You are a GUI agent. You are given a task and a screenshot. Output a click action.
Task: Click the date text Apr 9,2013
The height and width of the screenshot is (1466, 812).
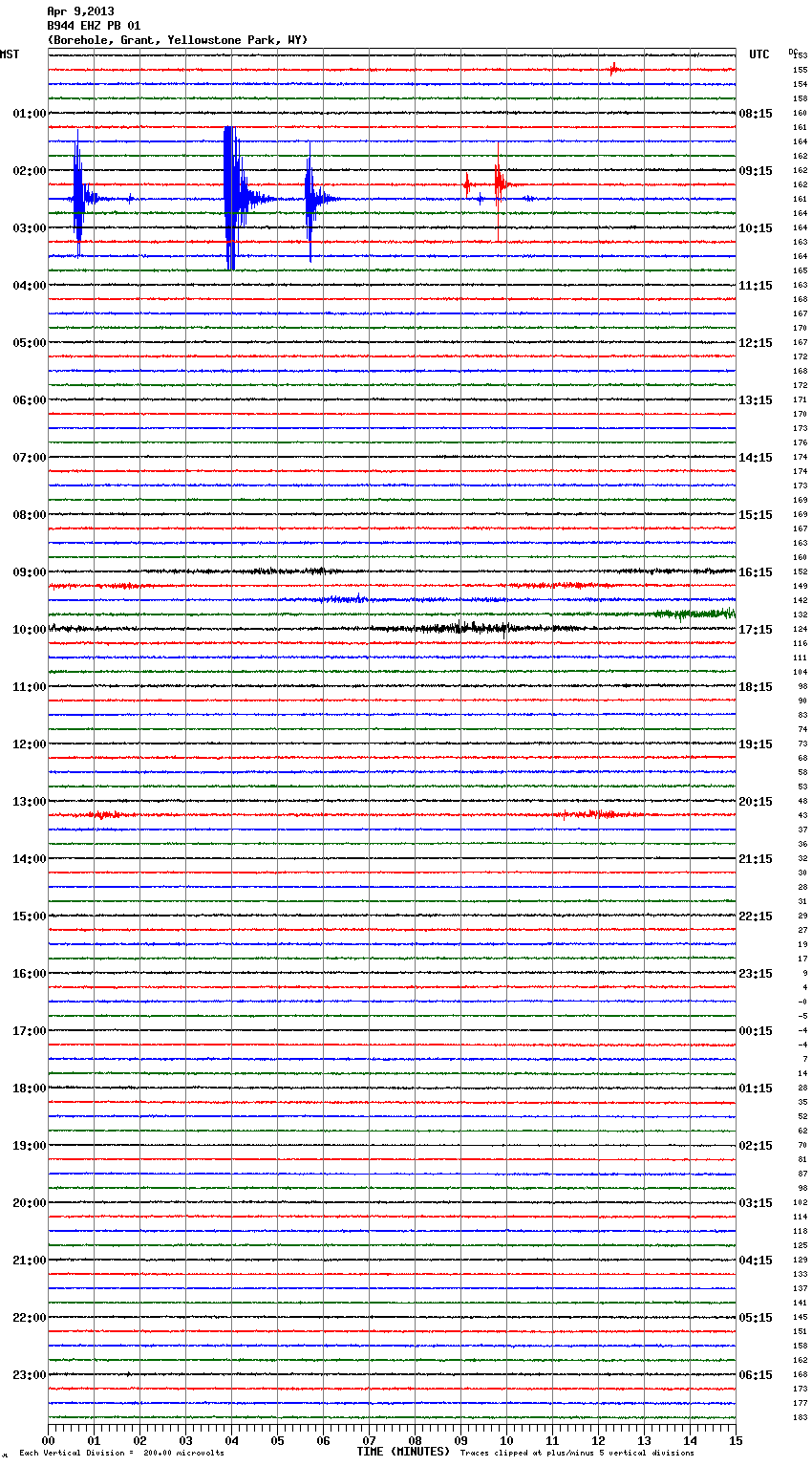tap(80, 11)
